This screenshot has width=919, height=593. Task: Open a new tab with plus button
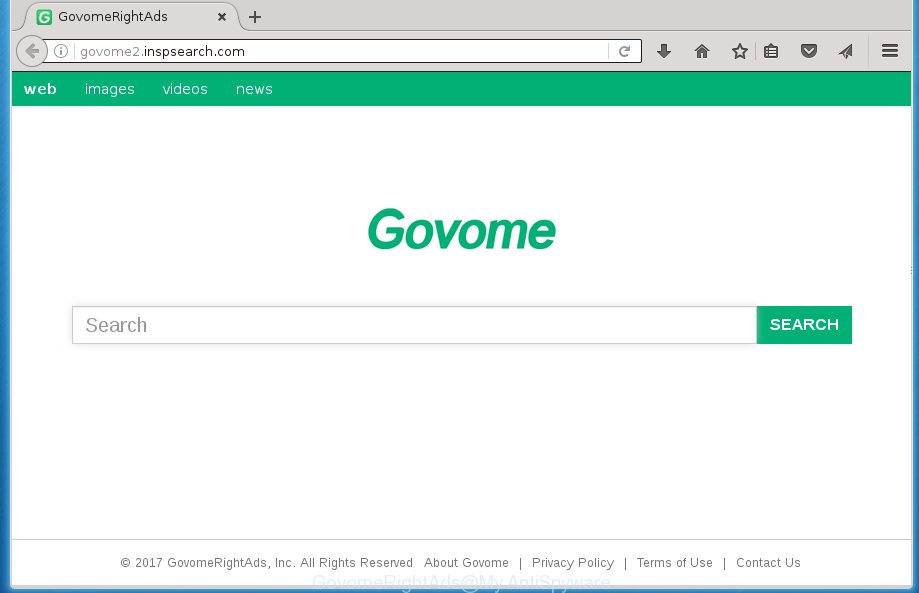[255, 17]
